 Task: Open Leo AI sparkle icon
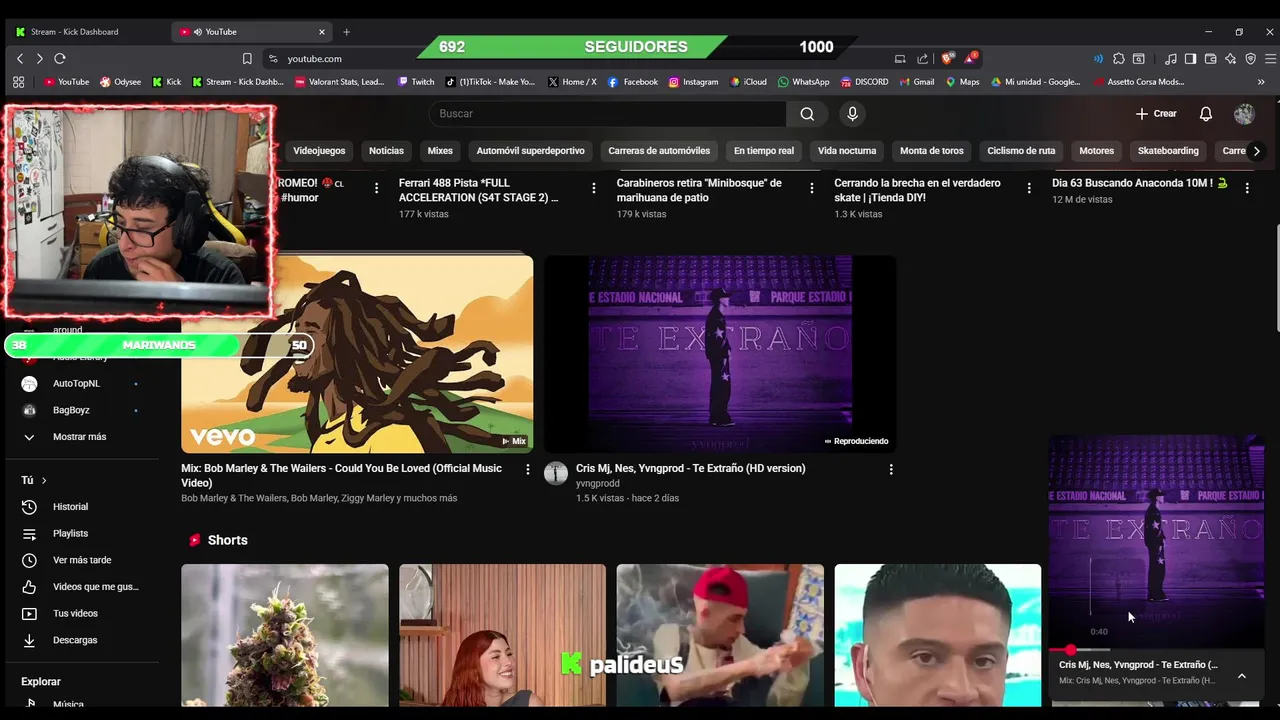(1230, 59)
